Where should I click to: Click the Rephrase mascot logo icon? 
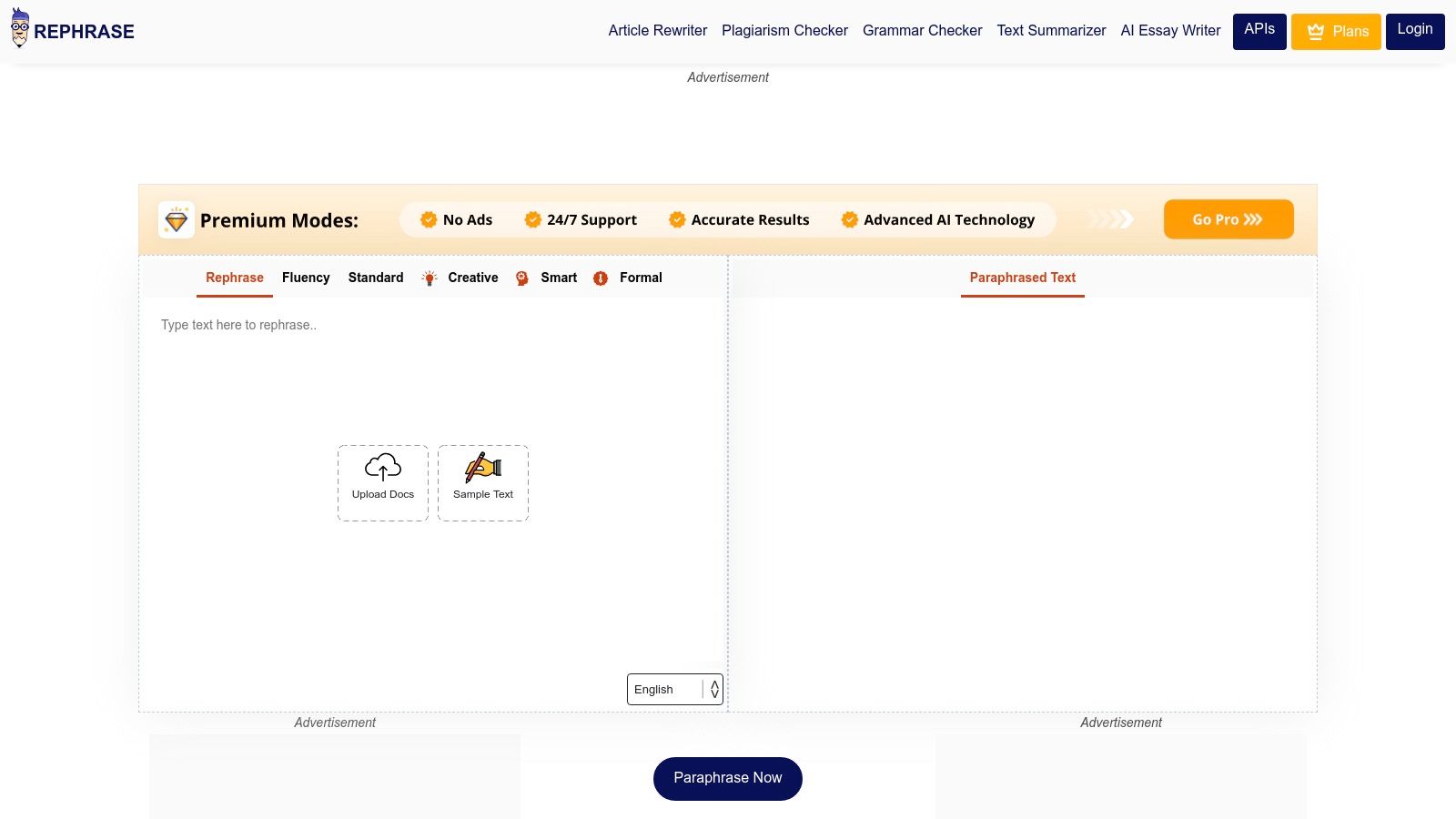click(x=20, y=28)
